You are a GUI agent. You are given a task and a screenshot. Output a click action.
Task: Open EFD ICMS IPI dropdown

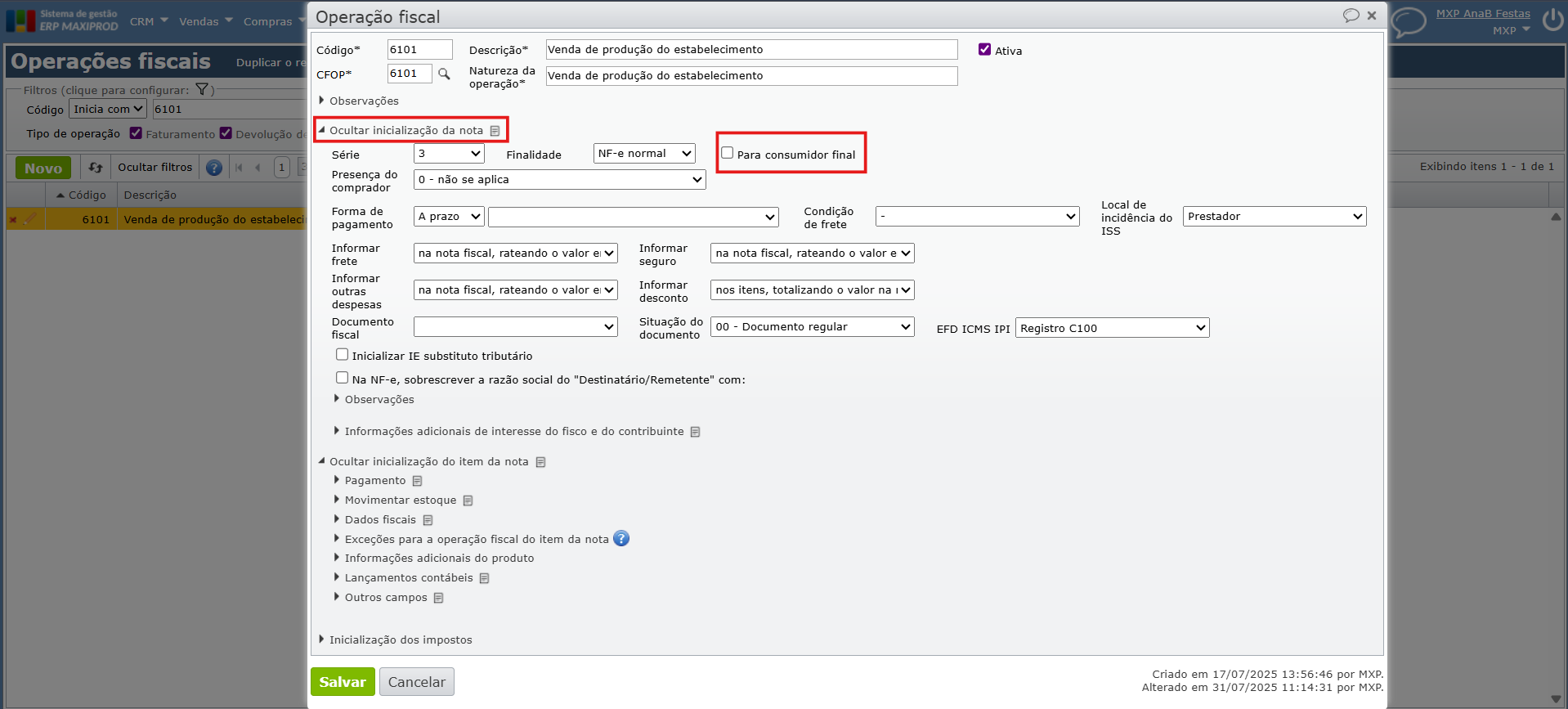pos(1112,328)
